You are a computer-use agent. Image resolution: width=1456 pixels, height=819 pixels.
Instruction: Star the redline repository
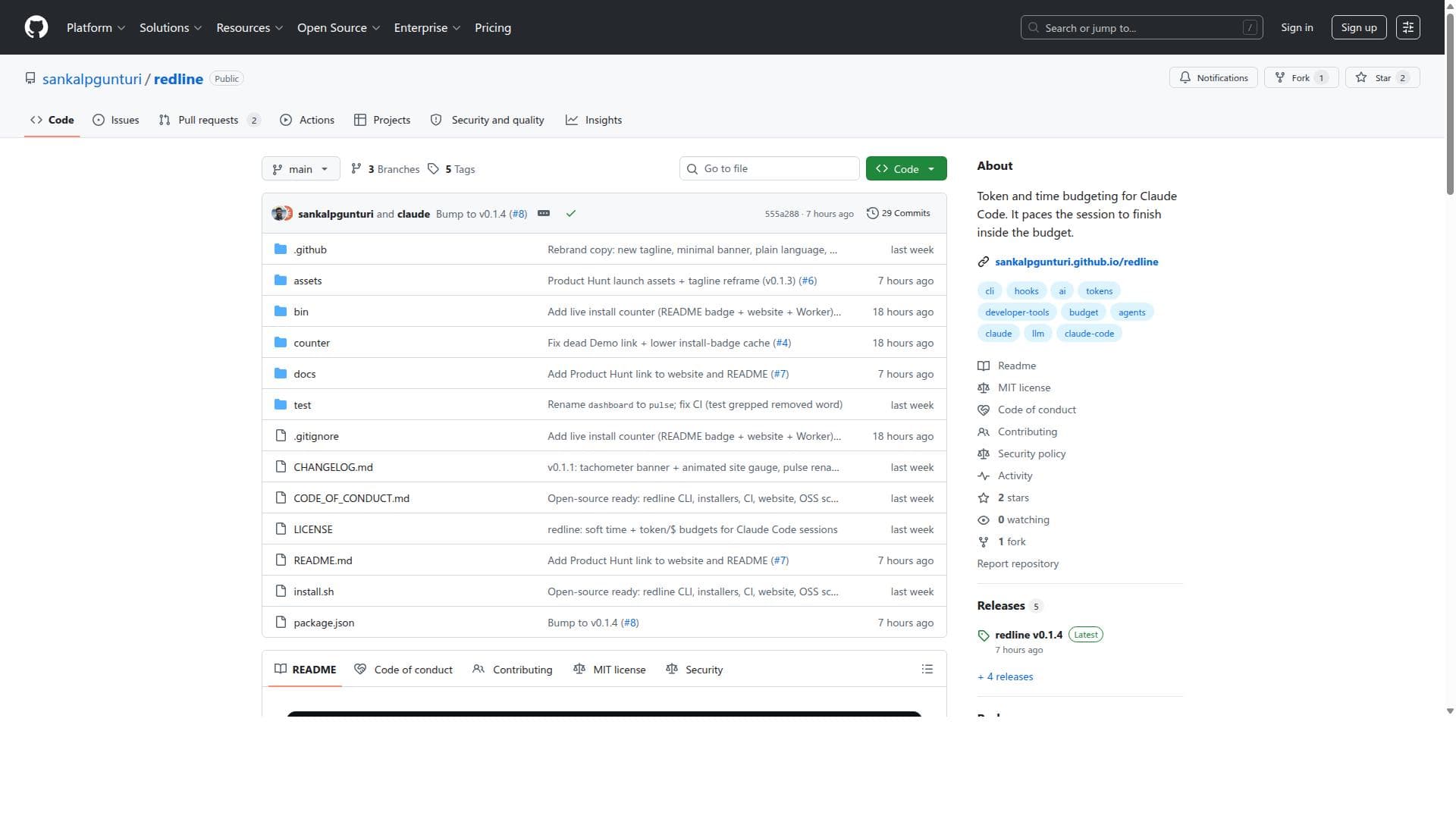1382,78
